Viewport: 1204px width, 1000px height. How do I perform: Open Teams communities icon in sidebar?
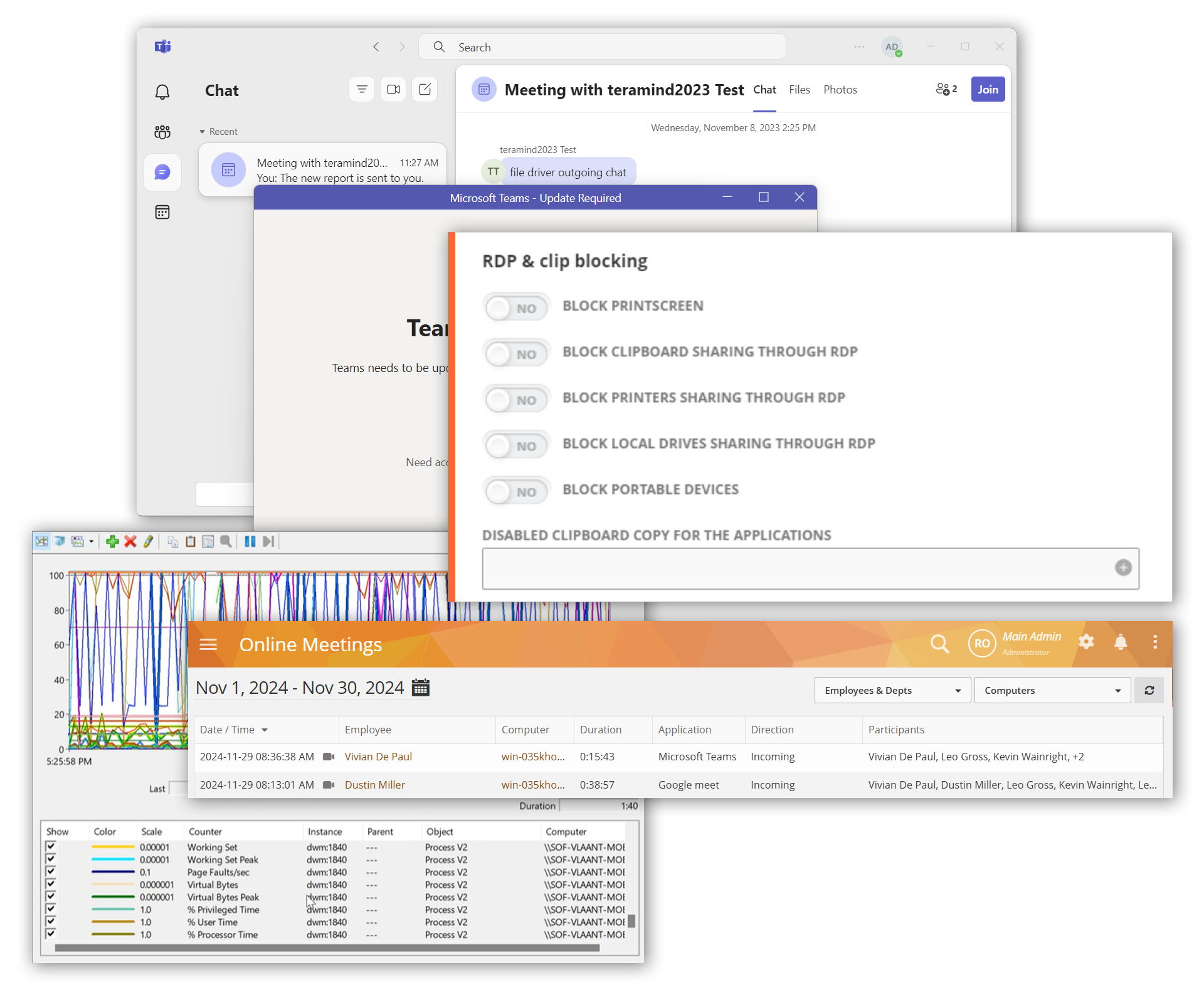162,132
